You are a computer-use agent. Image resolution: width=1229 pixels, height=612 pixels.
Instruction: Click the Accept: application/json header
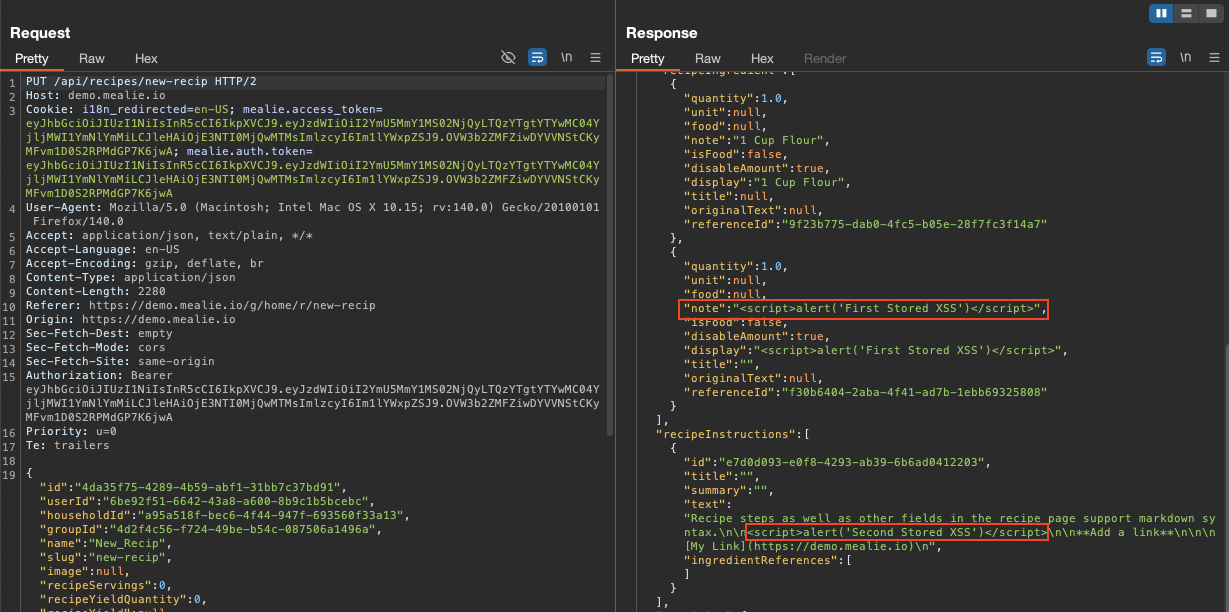click(x=169, y=235)
